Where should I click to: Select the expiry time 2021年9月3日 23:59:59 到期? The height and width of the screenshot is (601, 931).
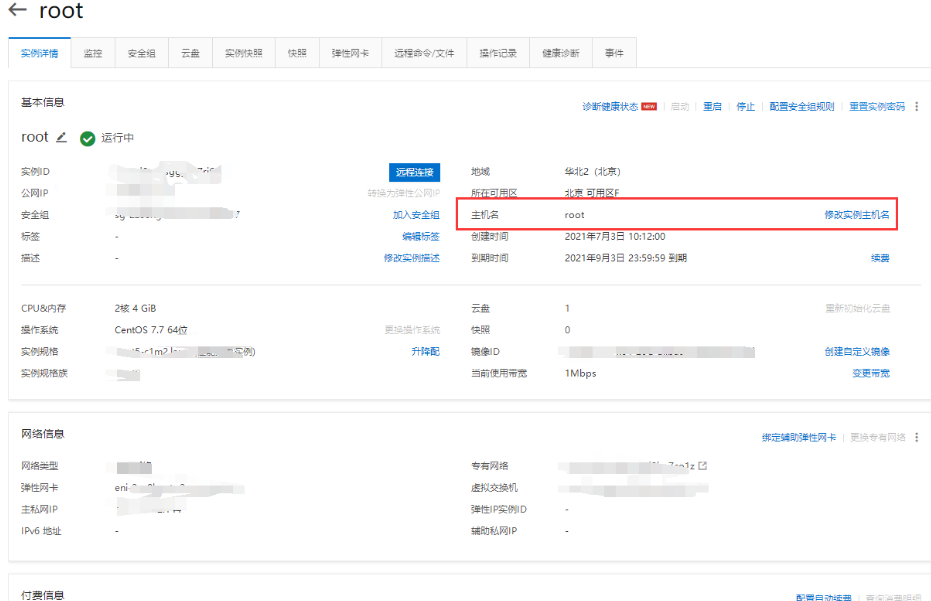pos(625,258)
